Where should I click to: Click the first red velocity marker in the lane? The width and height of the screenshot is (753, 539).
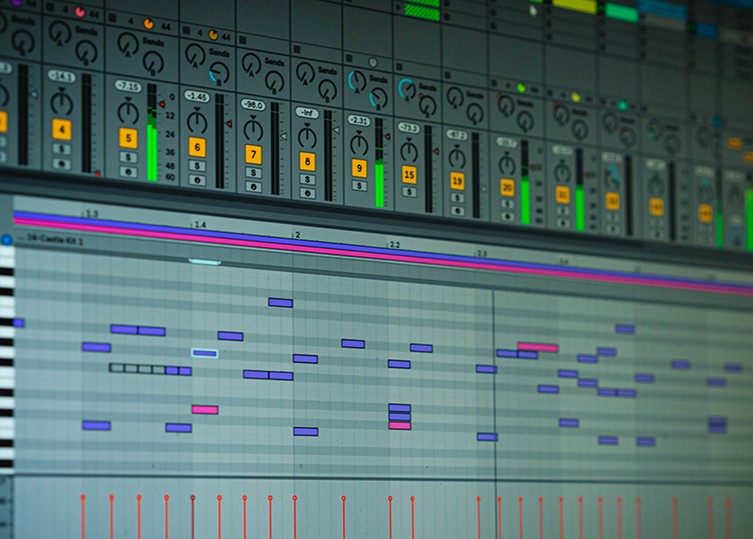83,516
